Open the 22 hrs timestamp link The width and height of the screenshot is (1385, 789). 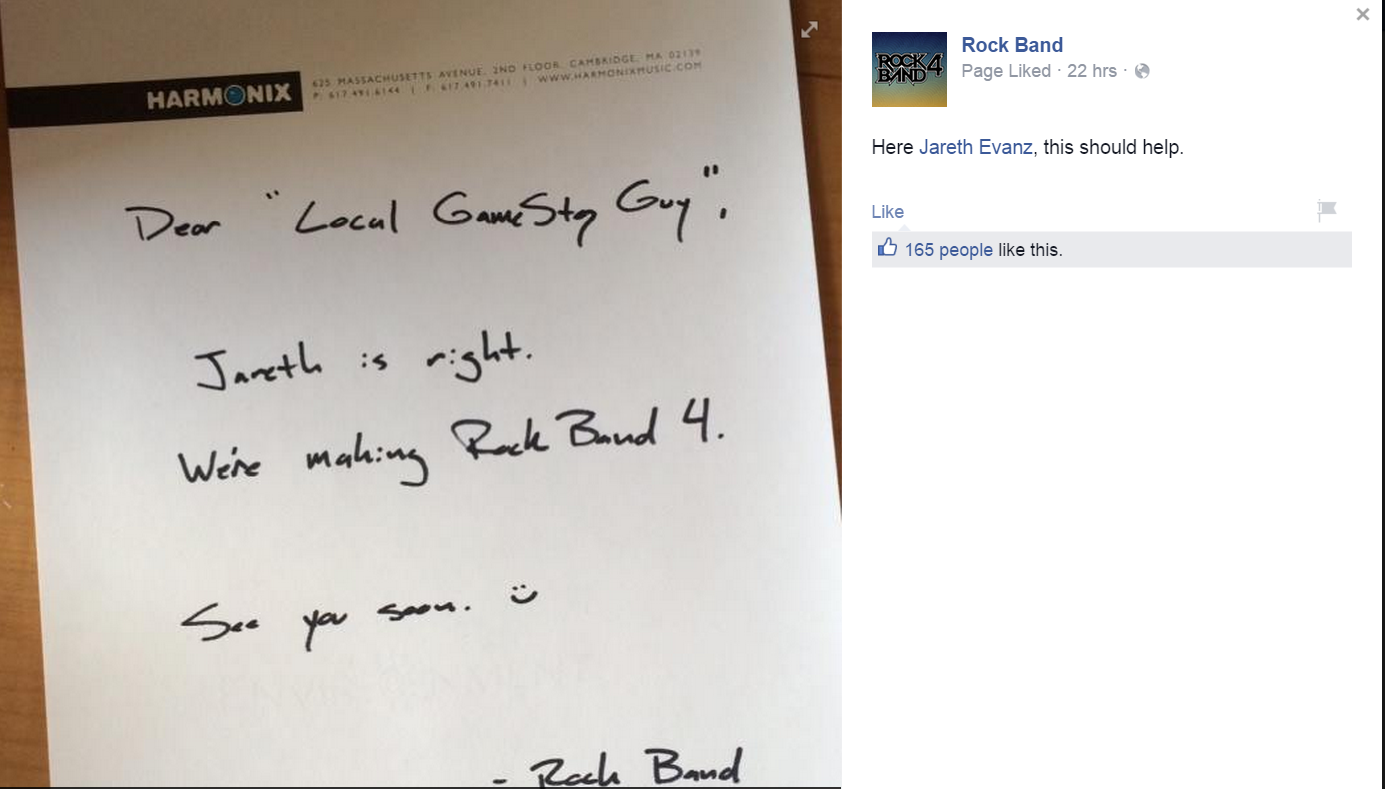click(x=1092, y=71)
